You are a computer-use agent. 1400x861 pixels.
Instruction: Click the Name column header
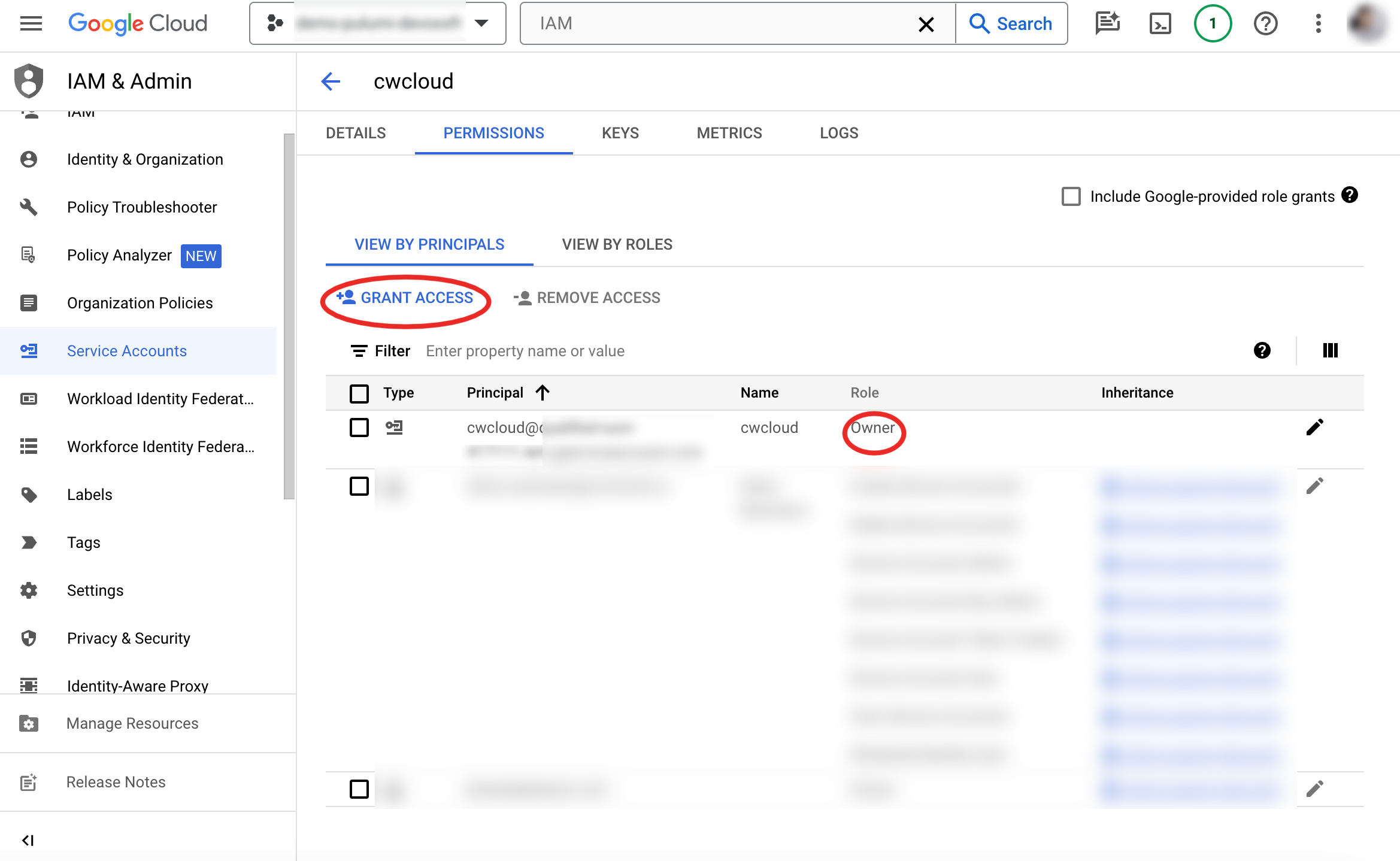tap(759, 393)
